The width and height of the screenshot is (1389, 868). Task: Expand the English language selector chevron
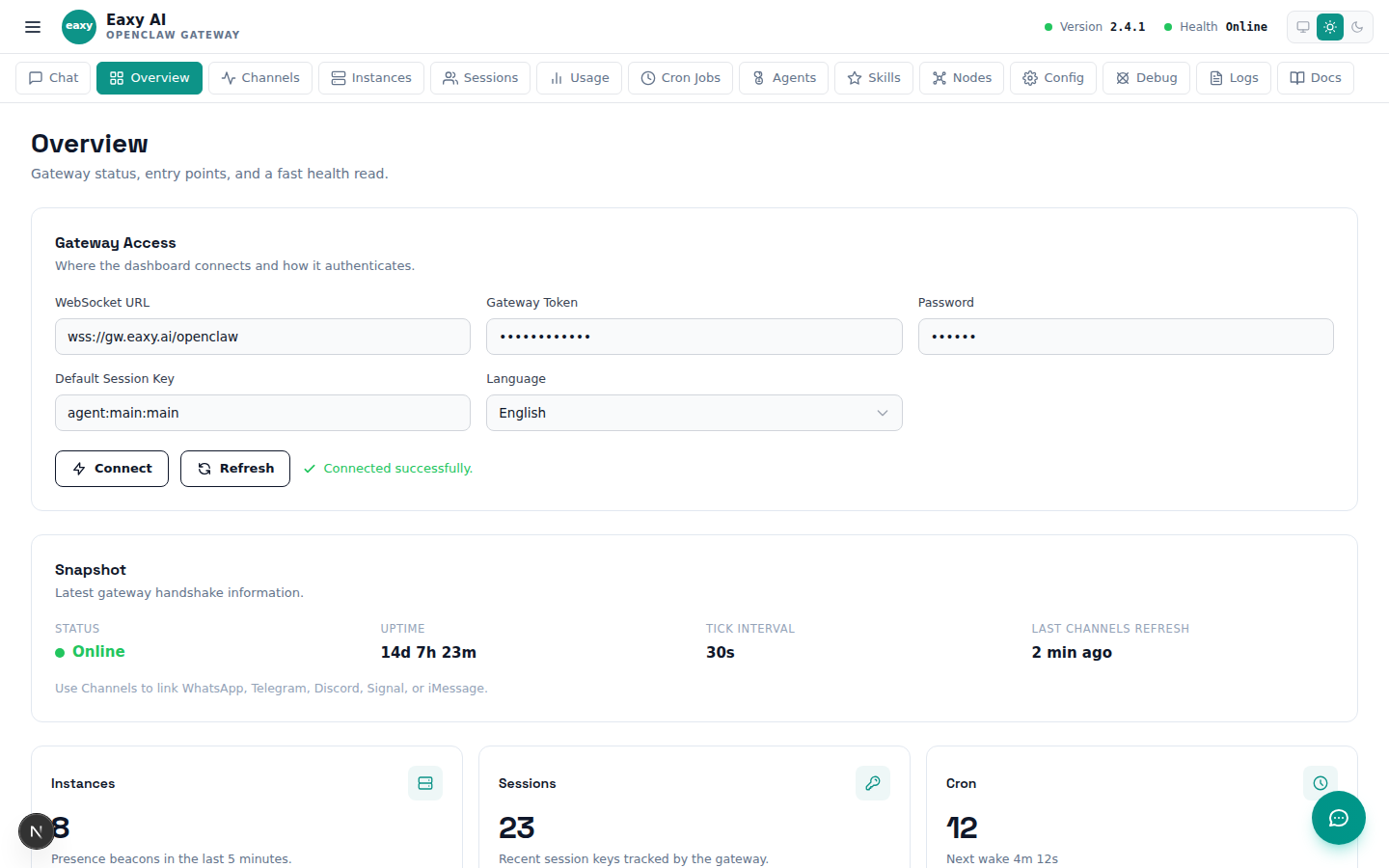pyautogui.click(x=883, y=412)
